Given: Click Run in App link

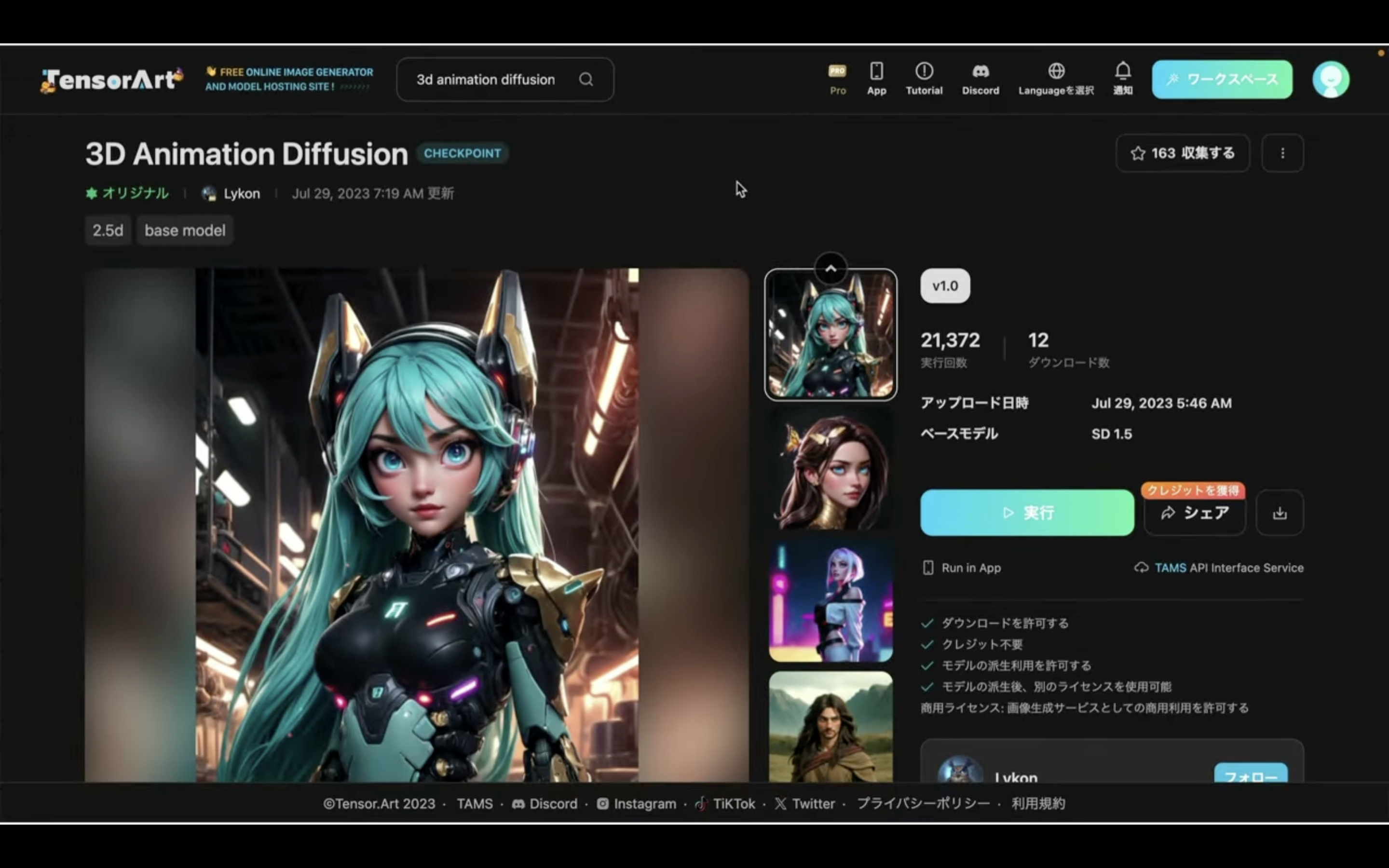Looking at the screenshot, I should [961, 568].
